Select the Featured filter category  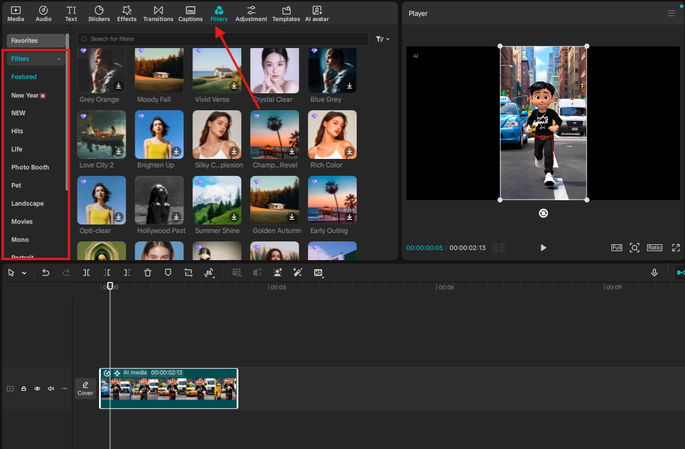coord(24,77)
